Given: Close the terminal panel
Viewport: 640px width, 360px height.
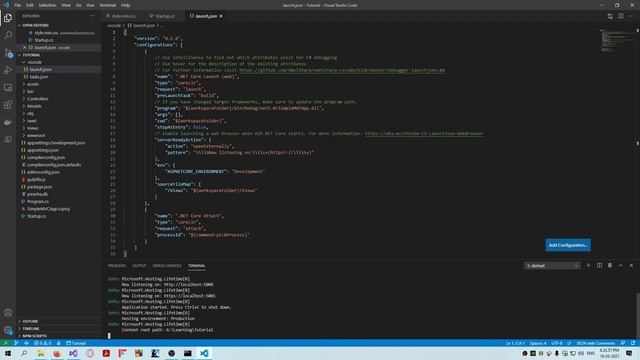Looking at the screenshot, I should tap(631, 265).
